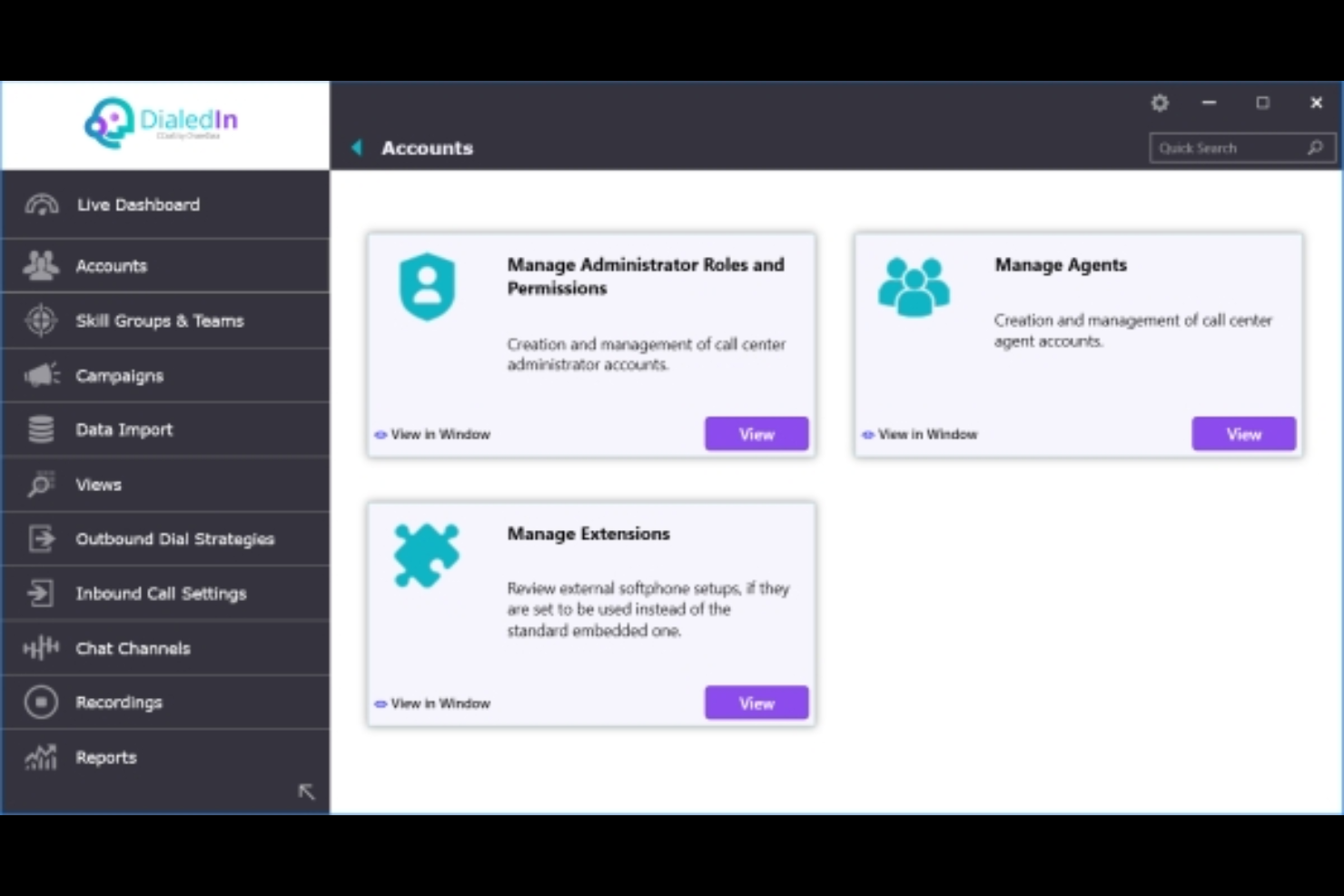Image resolution: width=1344 pixels, height=896 pixels.
Task: Click the Chat Channels waveform icon
Action: (x=40, y=647)
